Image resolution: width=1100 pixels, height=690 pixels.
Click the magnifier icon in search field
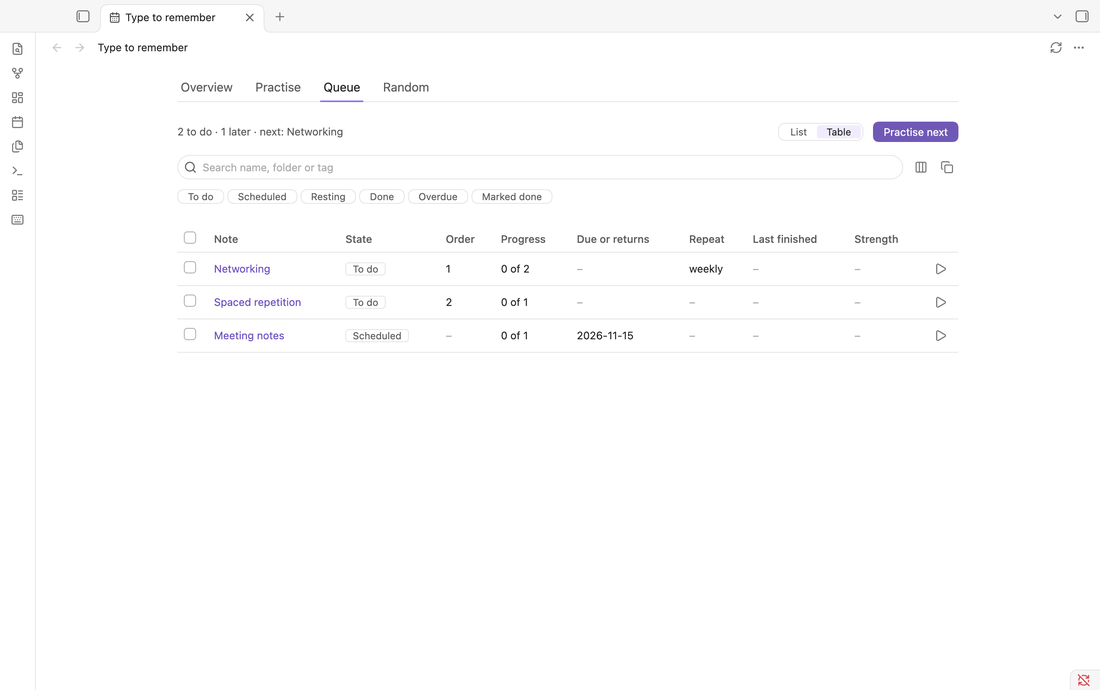click(190, 168)
